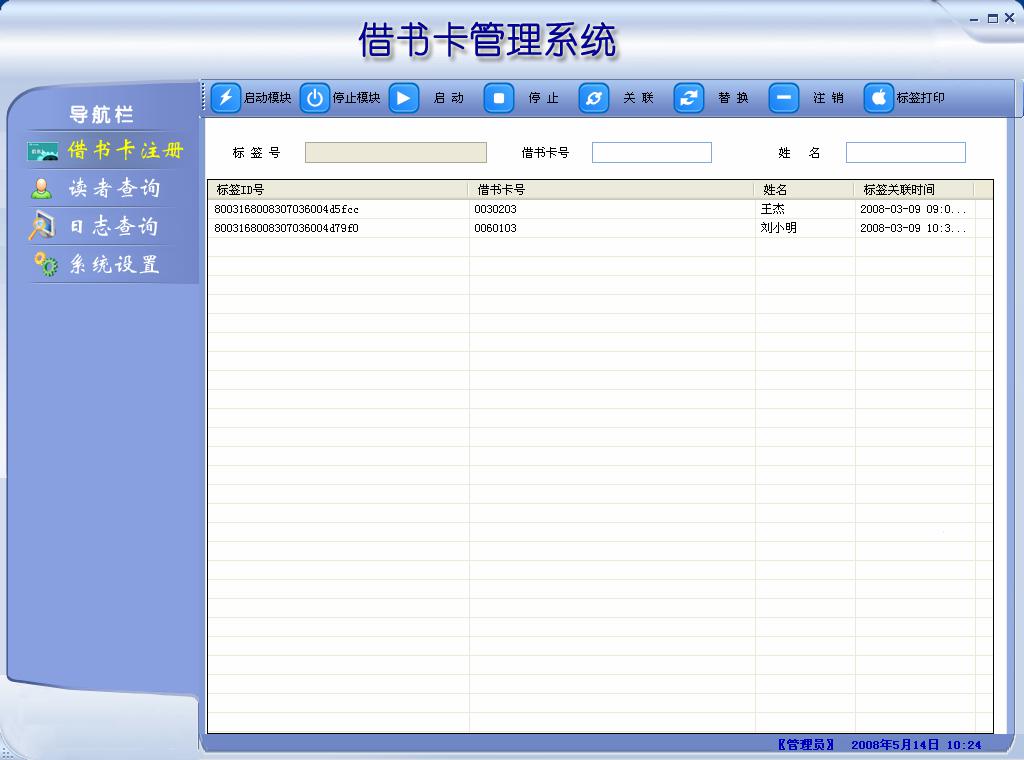Click the minus 注销 icon
Image resolution: width=1024 pixels, height=760 pixels.
point(784,98)
